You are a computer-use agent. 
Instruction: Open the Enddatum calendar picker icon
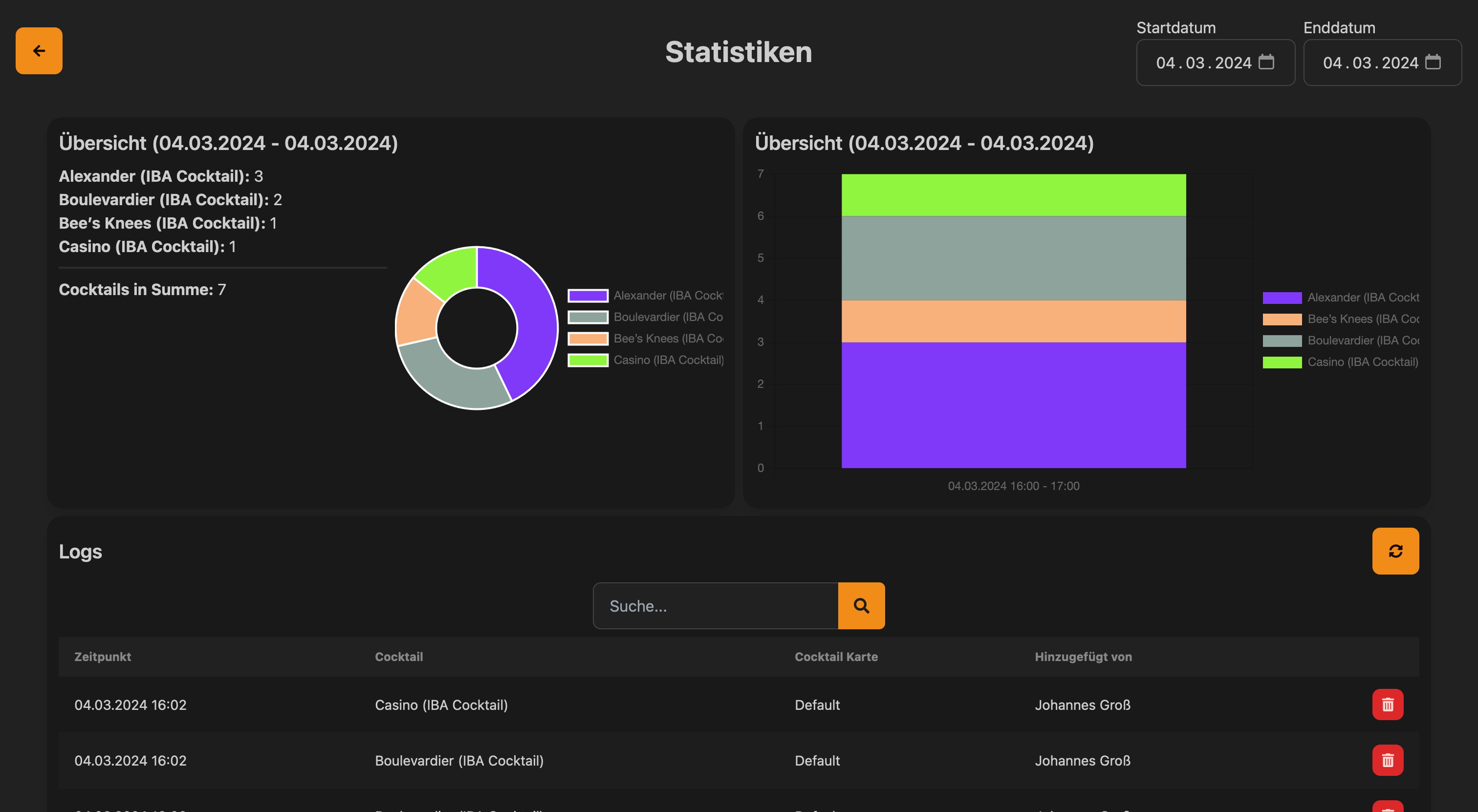tap(1433, 62)
